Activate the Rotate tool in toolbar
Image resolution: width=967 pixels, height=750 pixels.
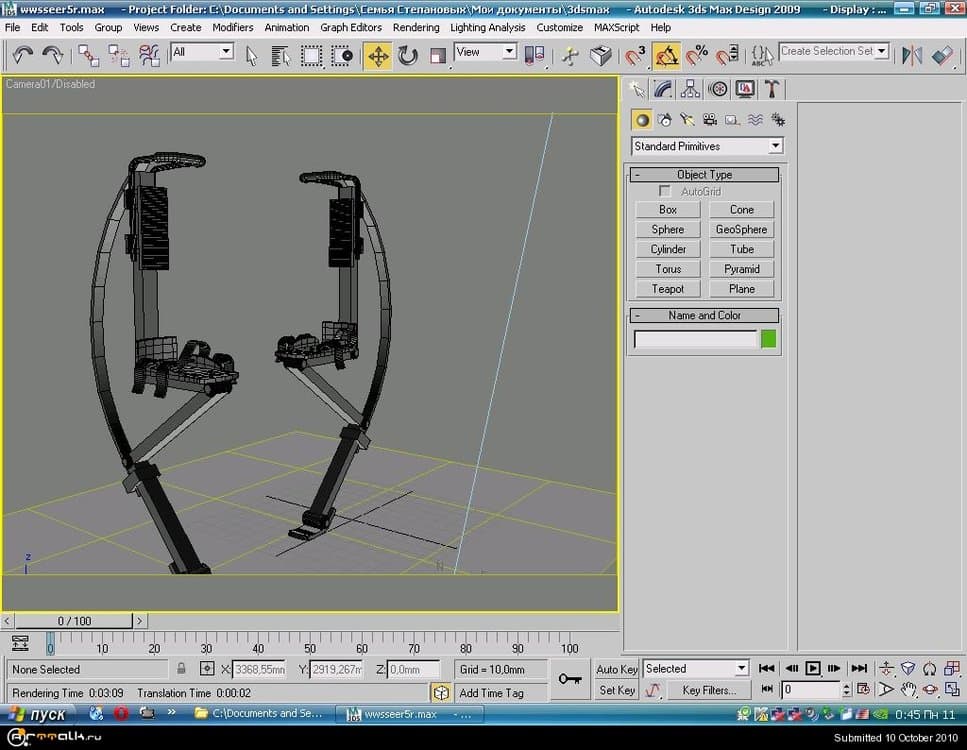click(408, 56)
